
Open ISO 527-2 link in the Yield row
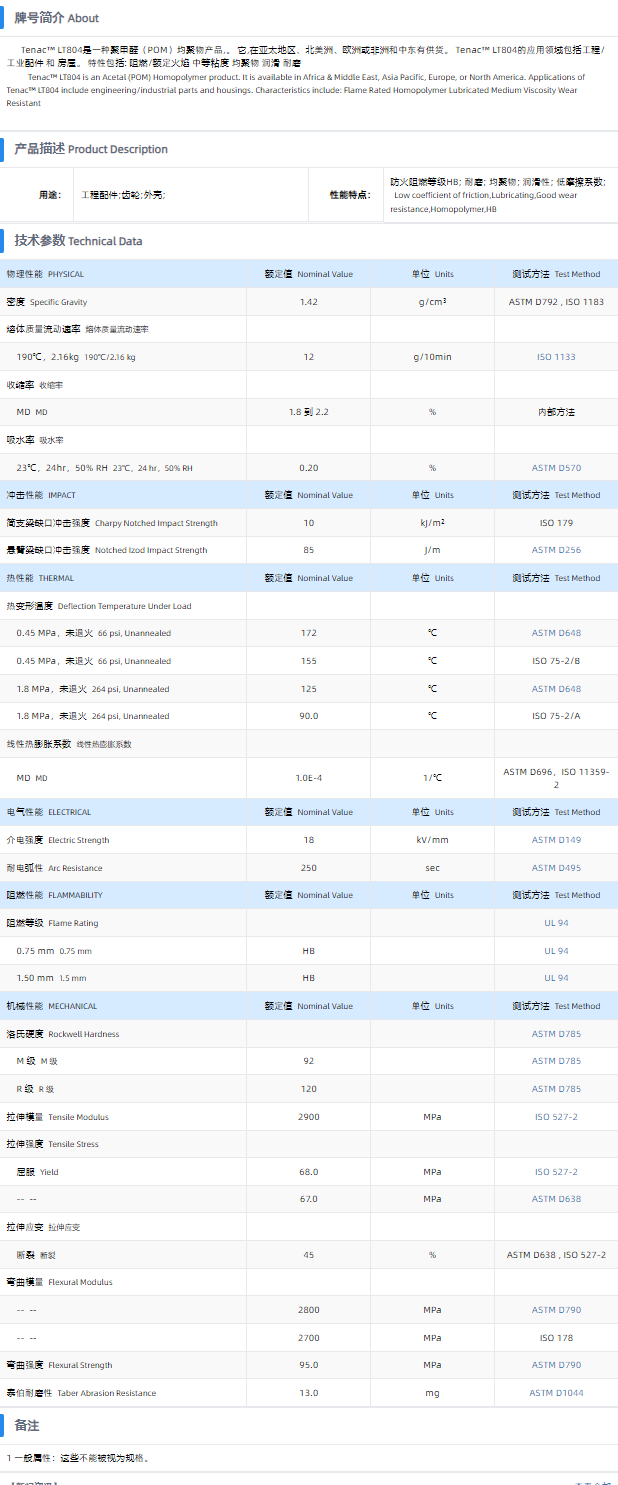556,1172
